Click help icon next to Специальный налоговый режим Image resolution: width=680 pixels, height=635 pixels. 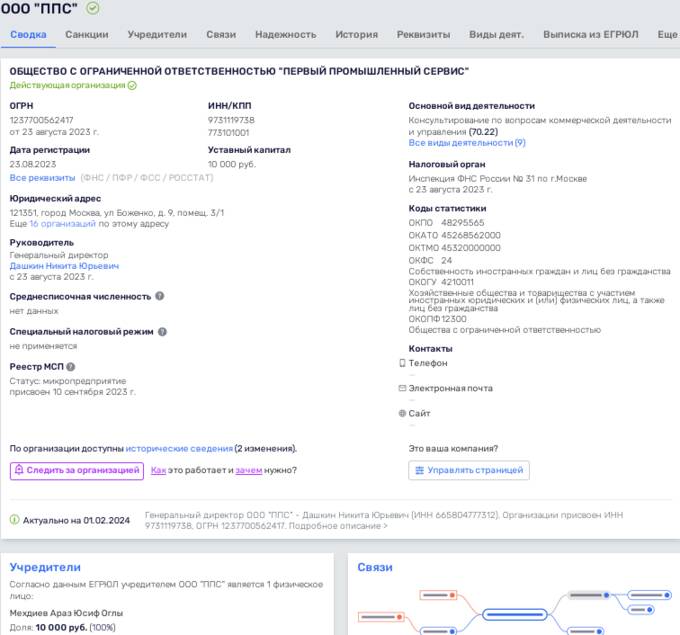[x=163, y=331]
